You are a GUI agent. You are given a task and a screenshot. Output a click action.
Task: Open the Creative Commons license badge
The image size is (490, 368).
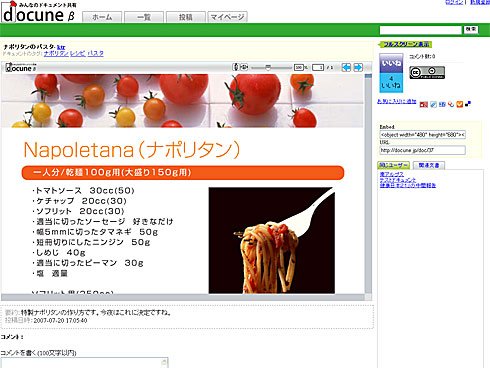click(427, 72)
